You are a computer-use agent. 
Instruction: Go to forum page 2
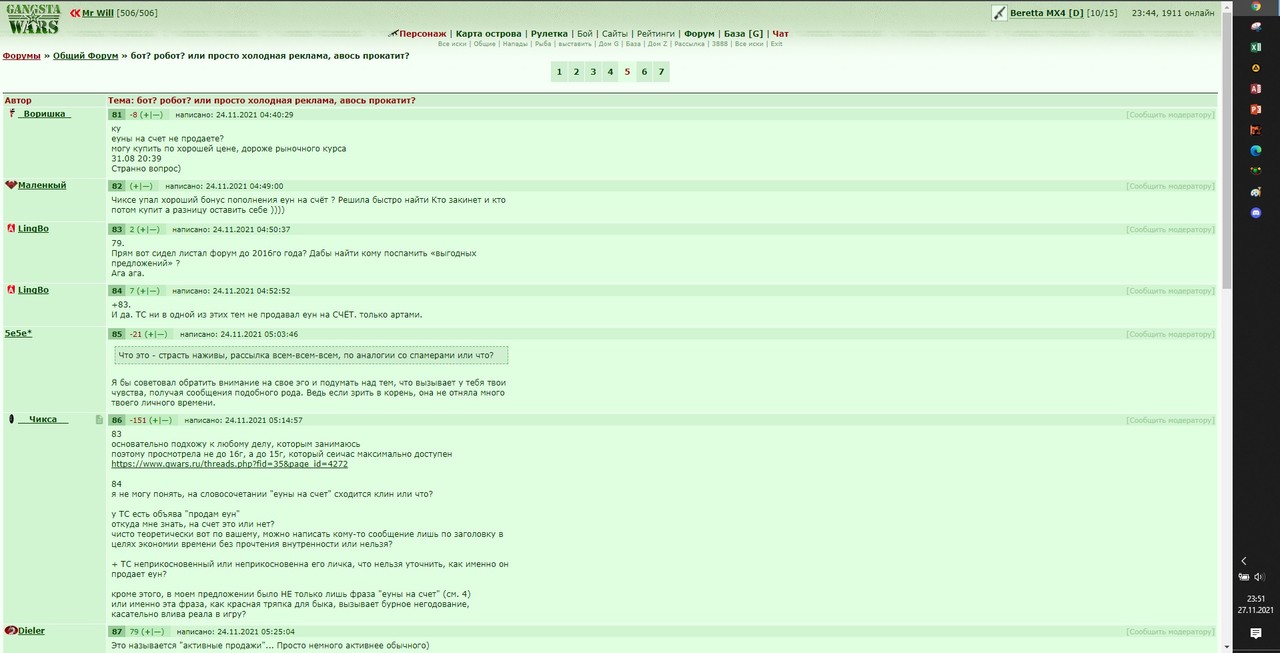(x=576, y=71)
